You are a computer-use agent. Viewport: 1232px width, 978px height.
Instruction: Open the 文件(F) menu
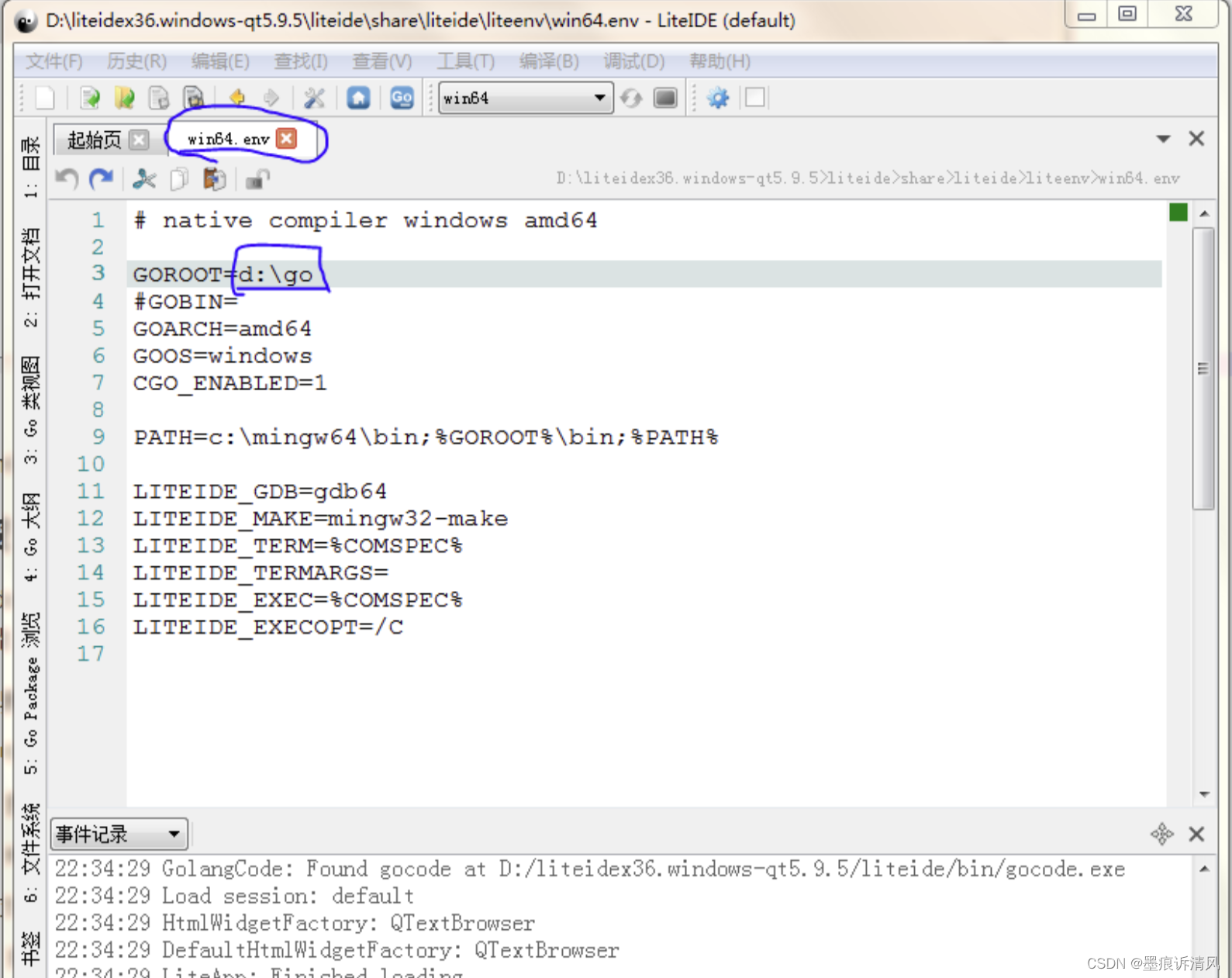54,61
